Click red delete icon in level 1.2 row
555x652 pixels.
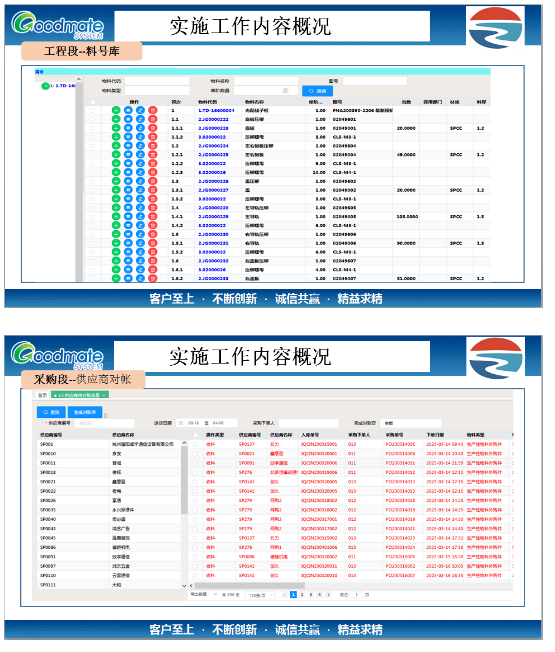tap(153, 146)
